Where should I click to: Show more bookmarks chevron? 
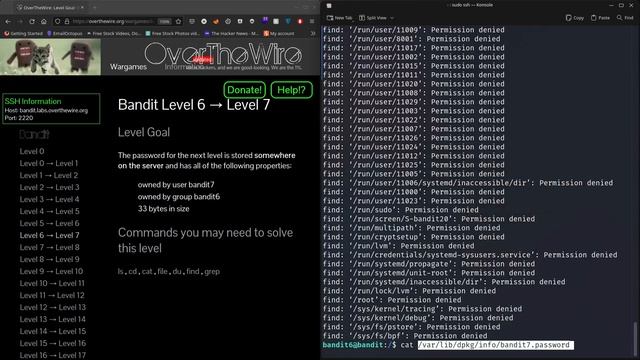click(x=313, y=33)
